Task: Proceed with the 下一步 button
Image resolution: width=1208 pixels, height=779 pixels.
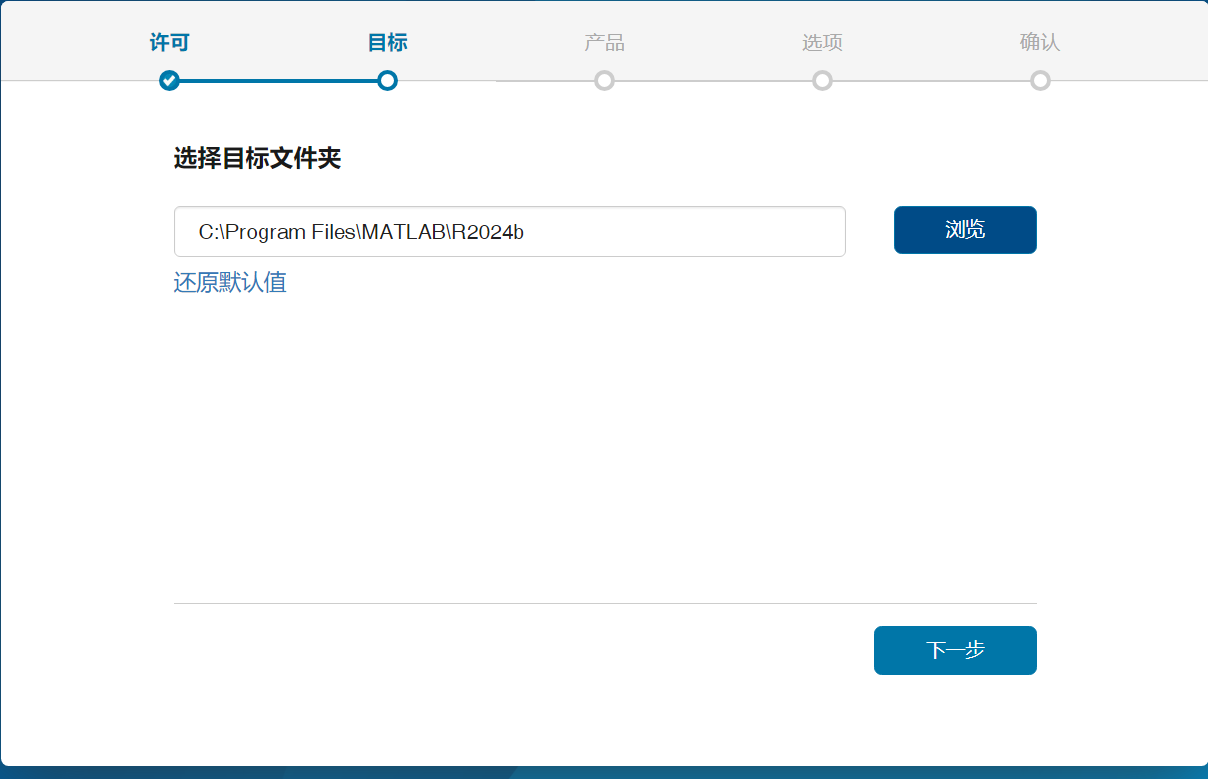Action: point(955,650)
